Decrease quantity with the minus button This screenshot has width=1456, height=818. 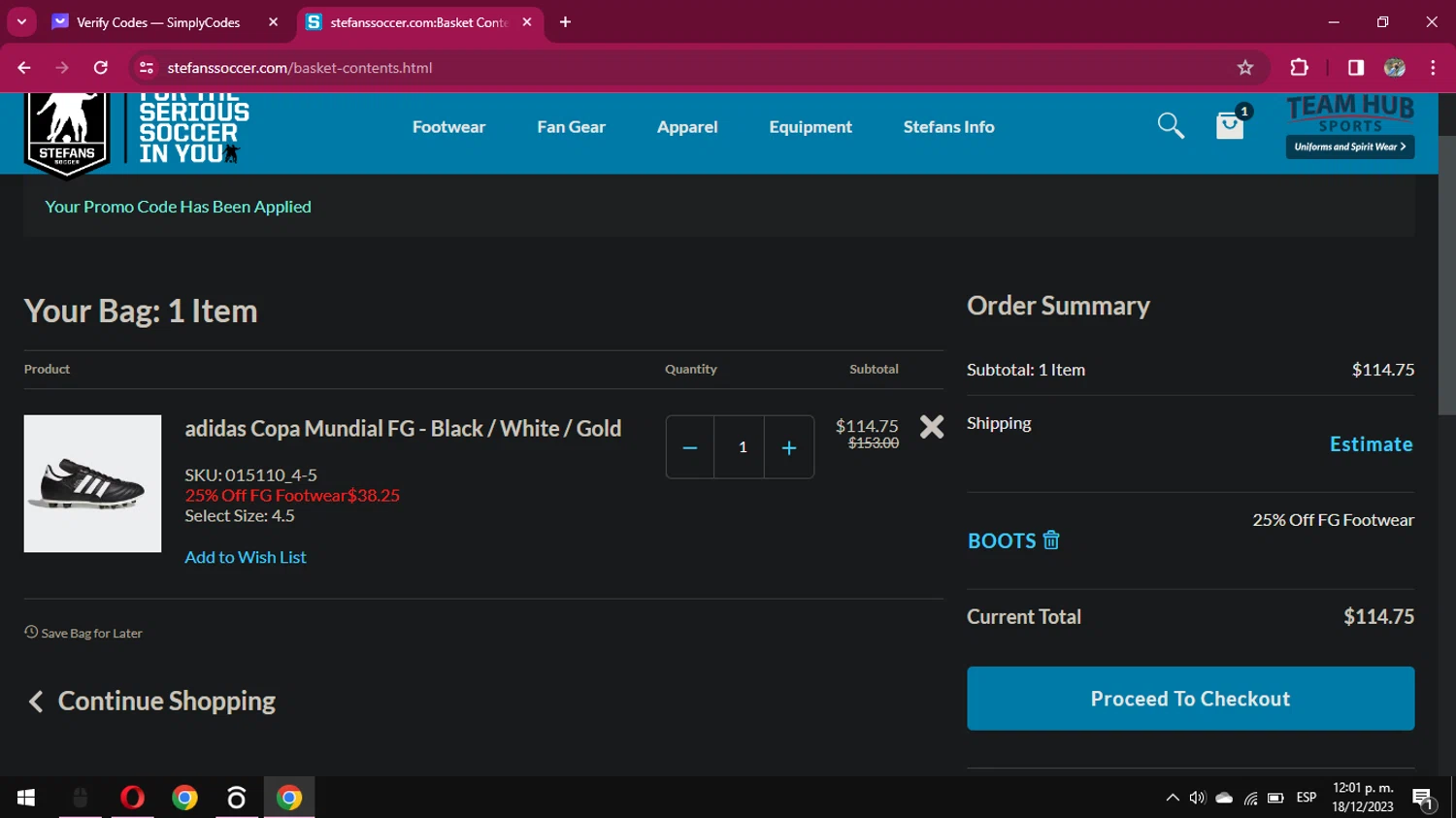[x=690, y=447]
